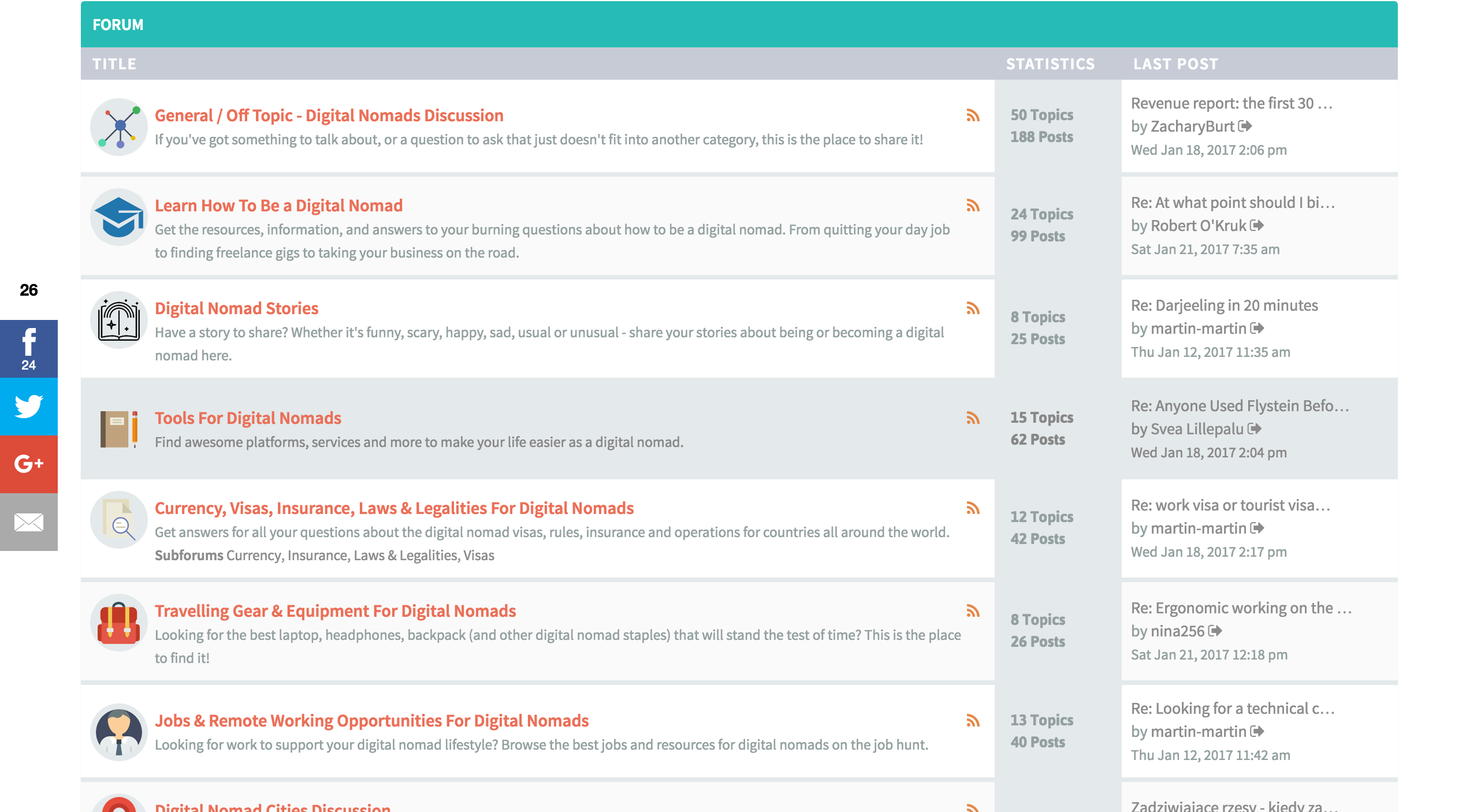This screenshot has width=1466, height=812.
Task: Click the storybook icon beside Digital Nomad Stories
Action: pyautogui.click(x=118, y=320)
